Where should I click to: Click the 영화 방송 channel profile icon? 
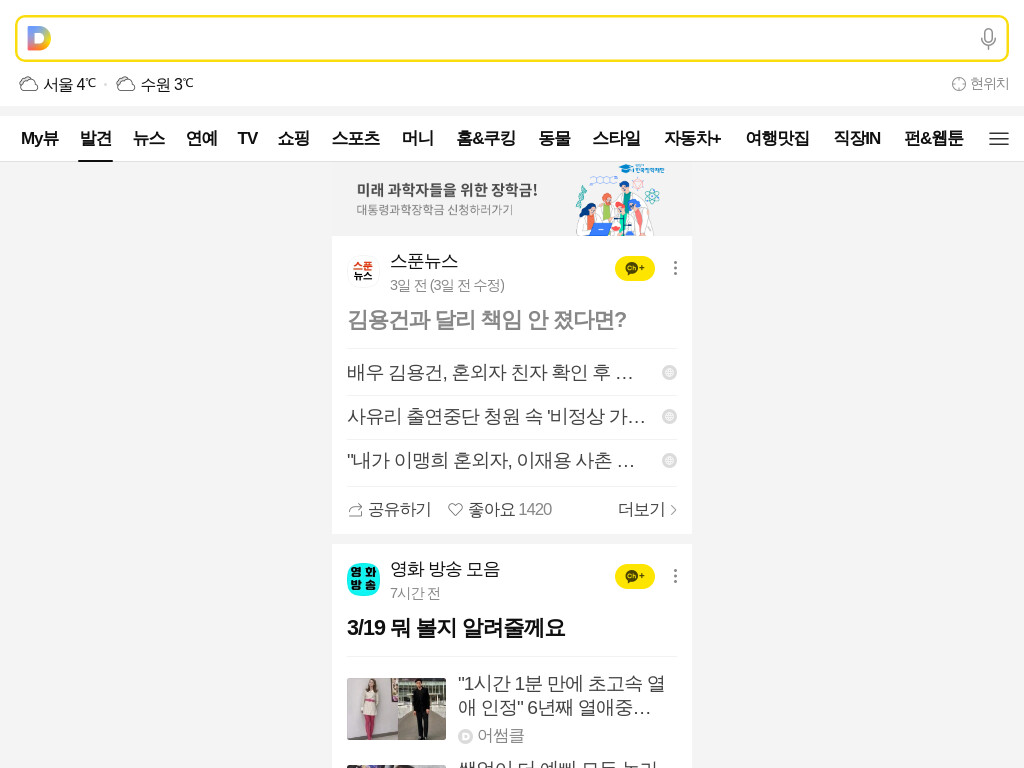click(363, 579)
